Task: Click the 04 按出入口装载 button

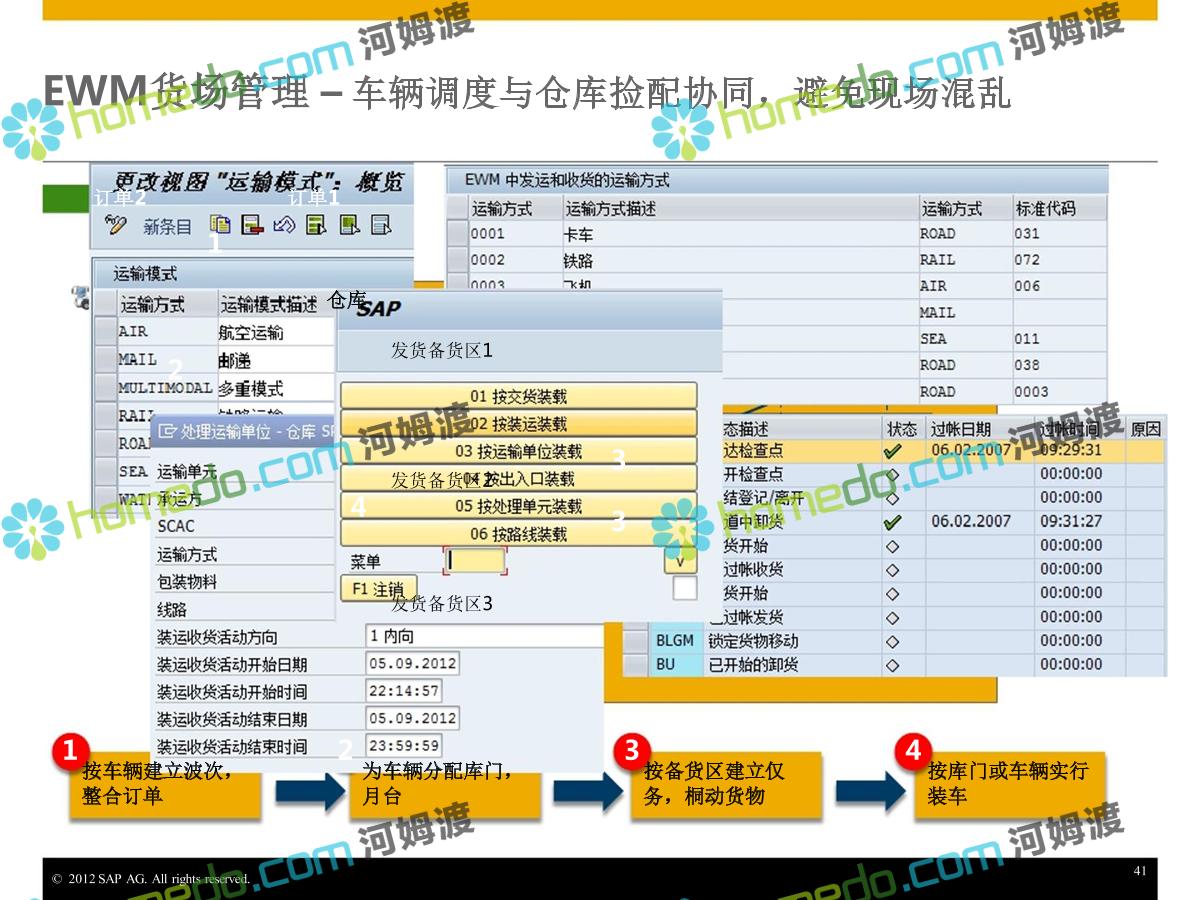Action: (x=518, y=478)
